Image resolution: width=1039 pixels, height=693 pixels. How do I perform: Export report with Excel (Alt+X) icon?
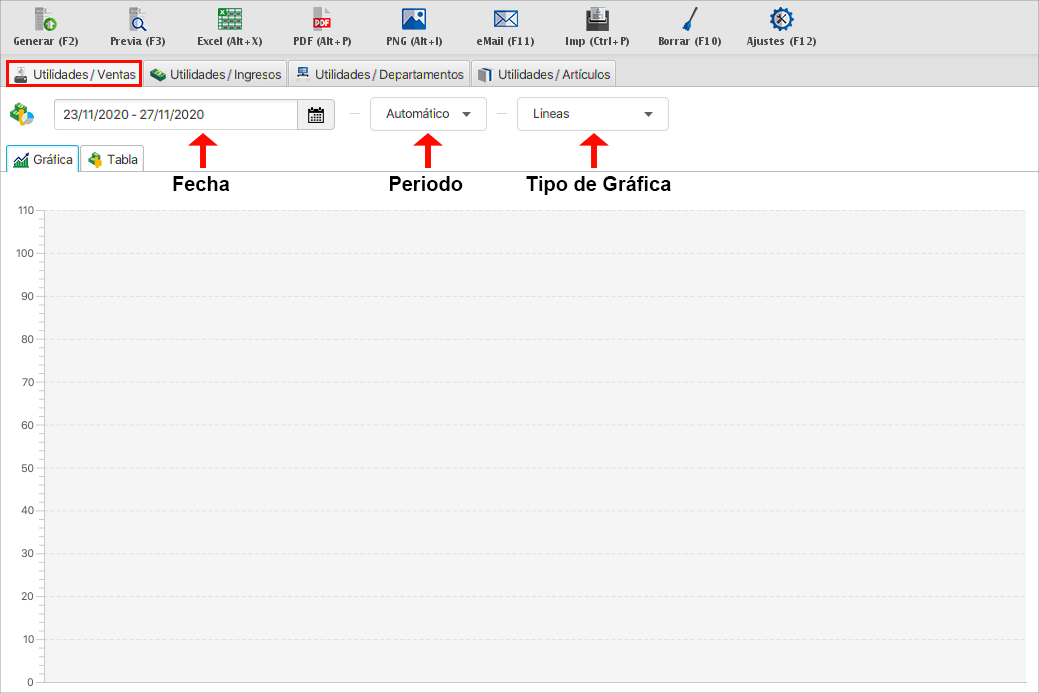pos(229,19)
